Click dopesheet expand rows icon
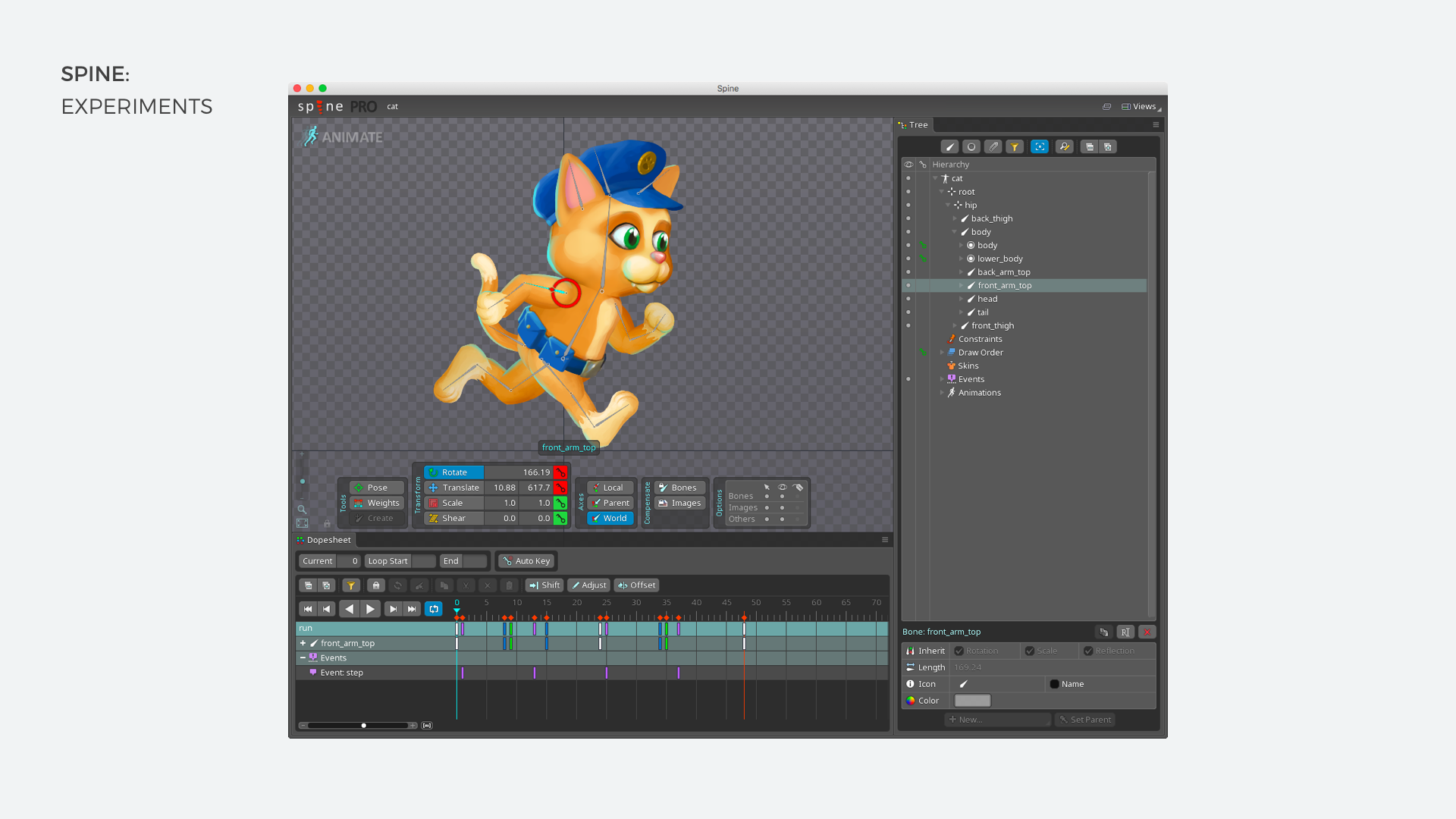This screenshot has width=1456, height=819. pyautogui.click(x=308, y=585)
